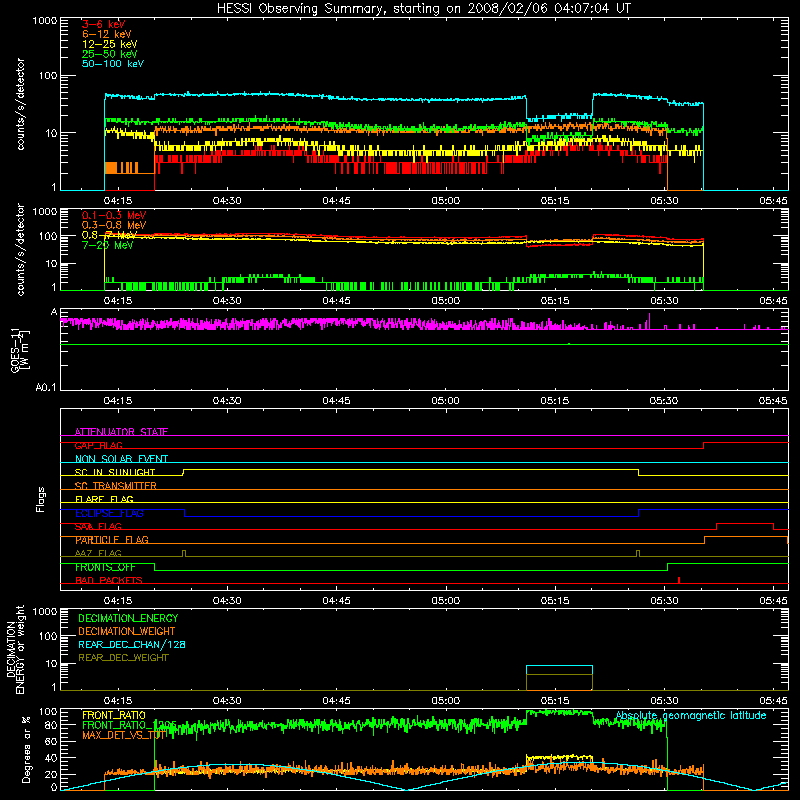The height and width of the screenshot is (800, 800).
Task: Click the green FRONT_RATIO_1225 legend label
Action: pyautogui.click(x=129, y=725)
